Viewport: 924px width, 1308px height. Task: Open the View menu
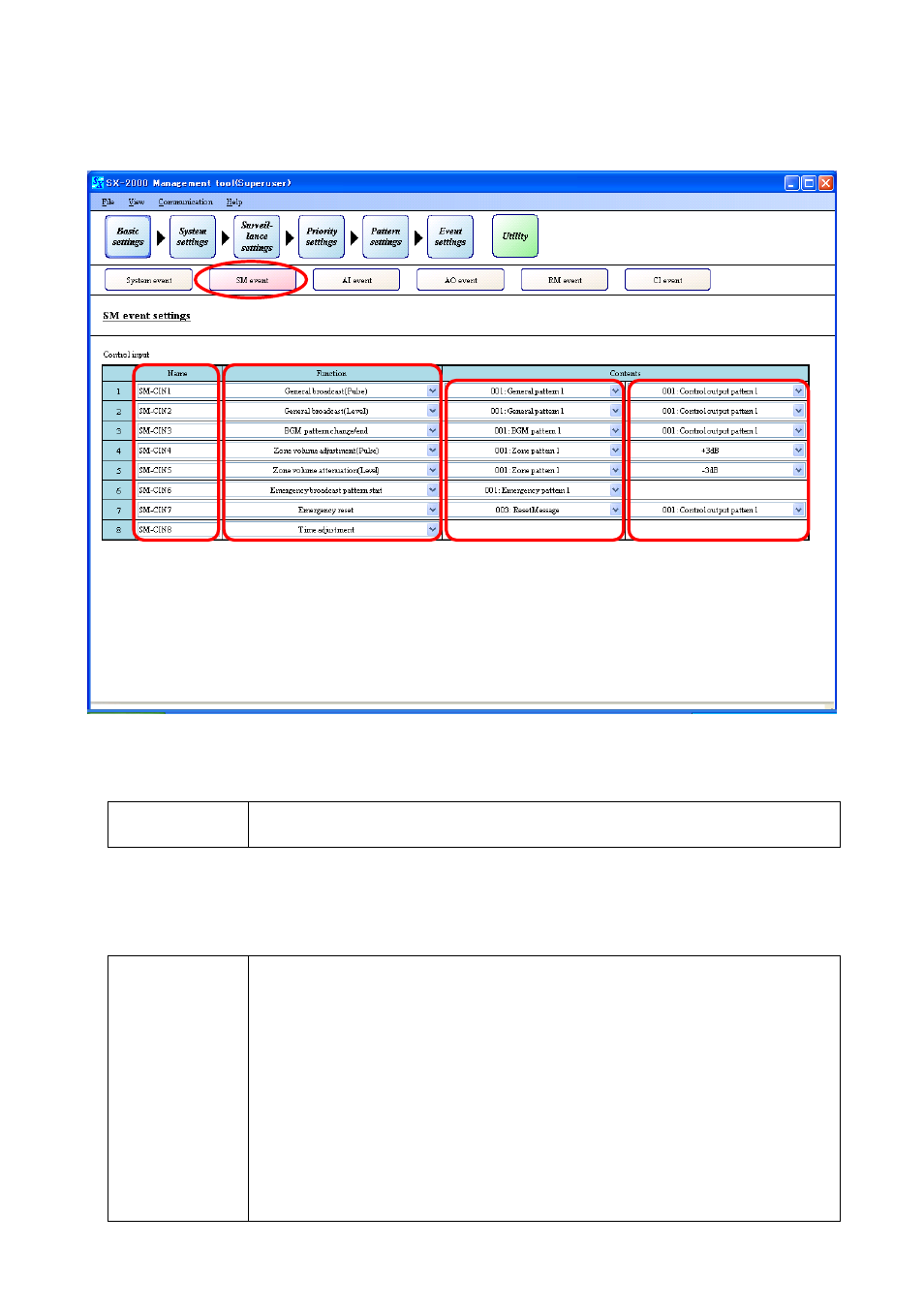(x=137, y=202)
